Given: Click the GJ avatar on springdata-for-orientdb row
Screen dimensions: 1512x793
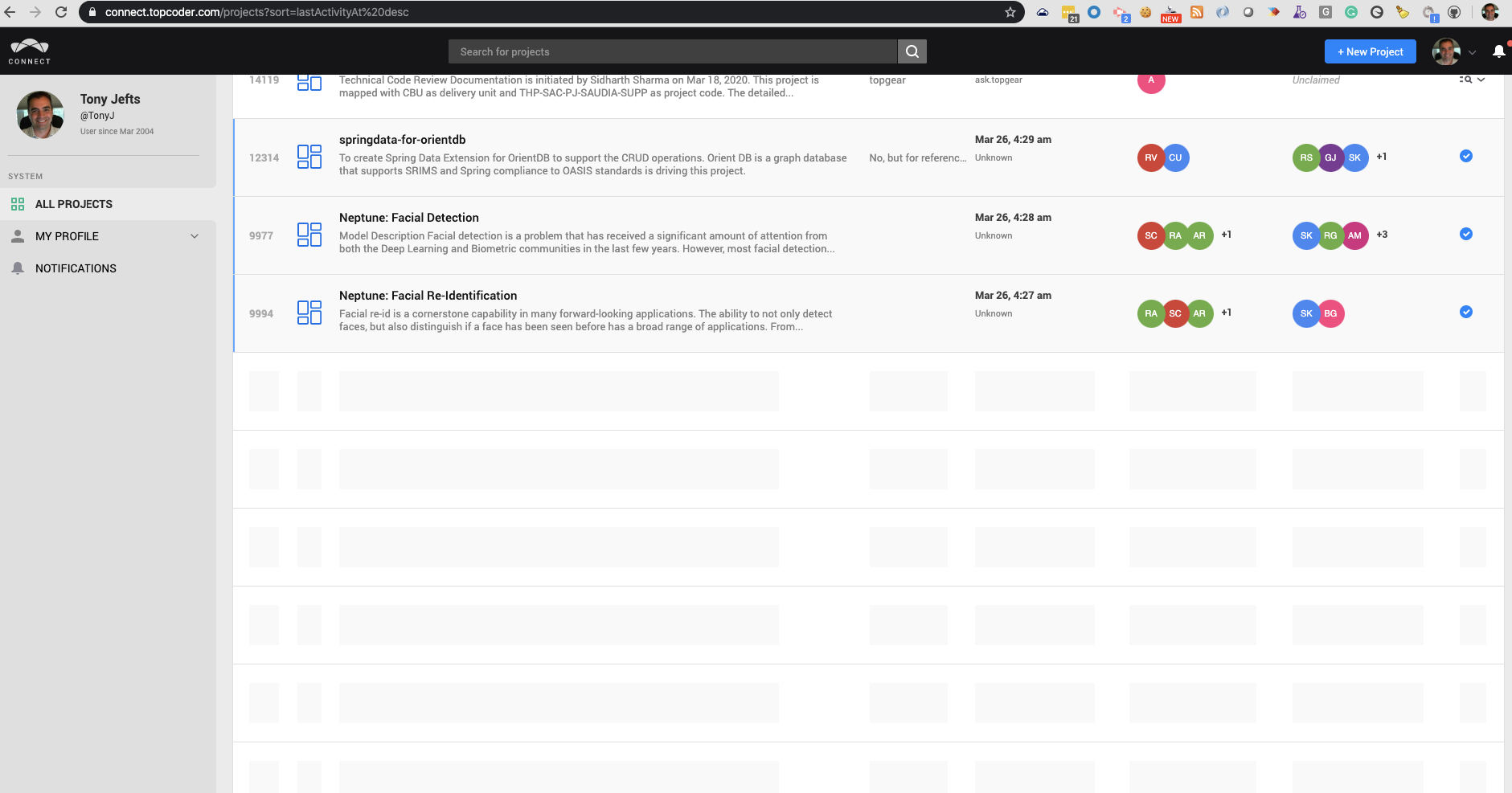Looking at the screenshot, I should [x=1330, y=157].
